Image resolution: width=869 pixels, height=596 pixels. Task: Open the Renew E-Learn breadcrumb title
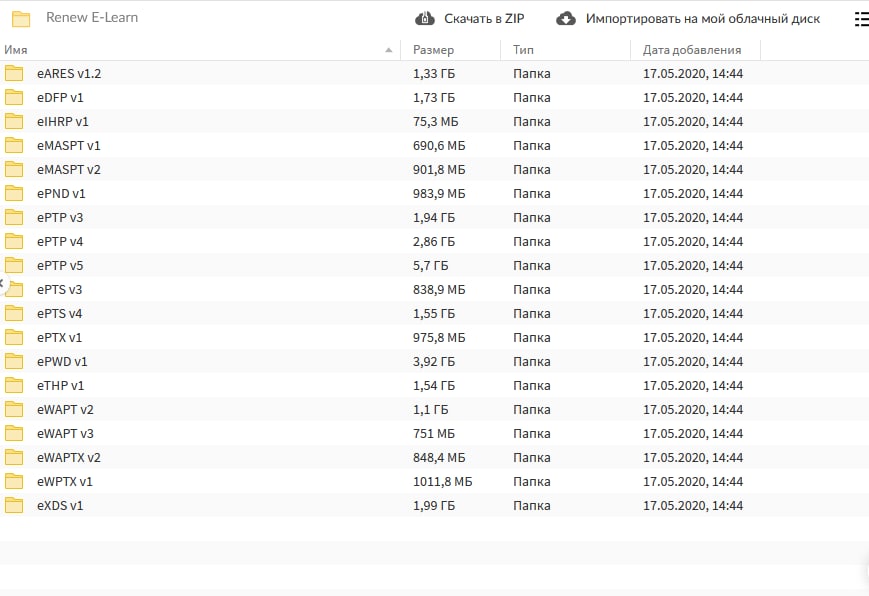point(92,17)
